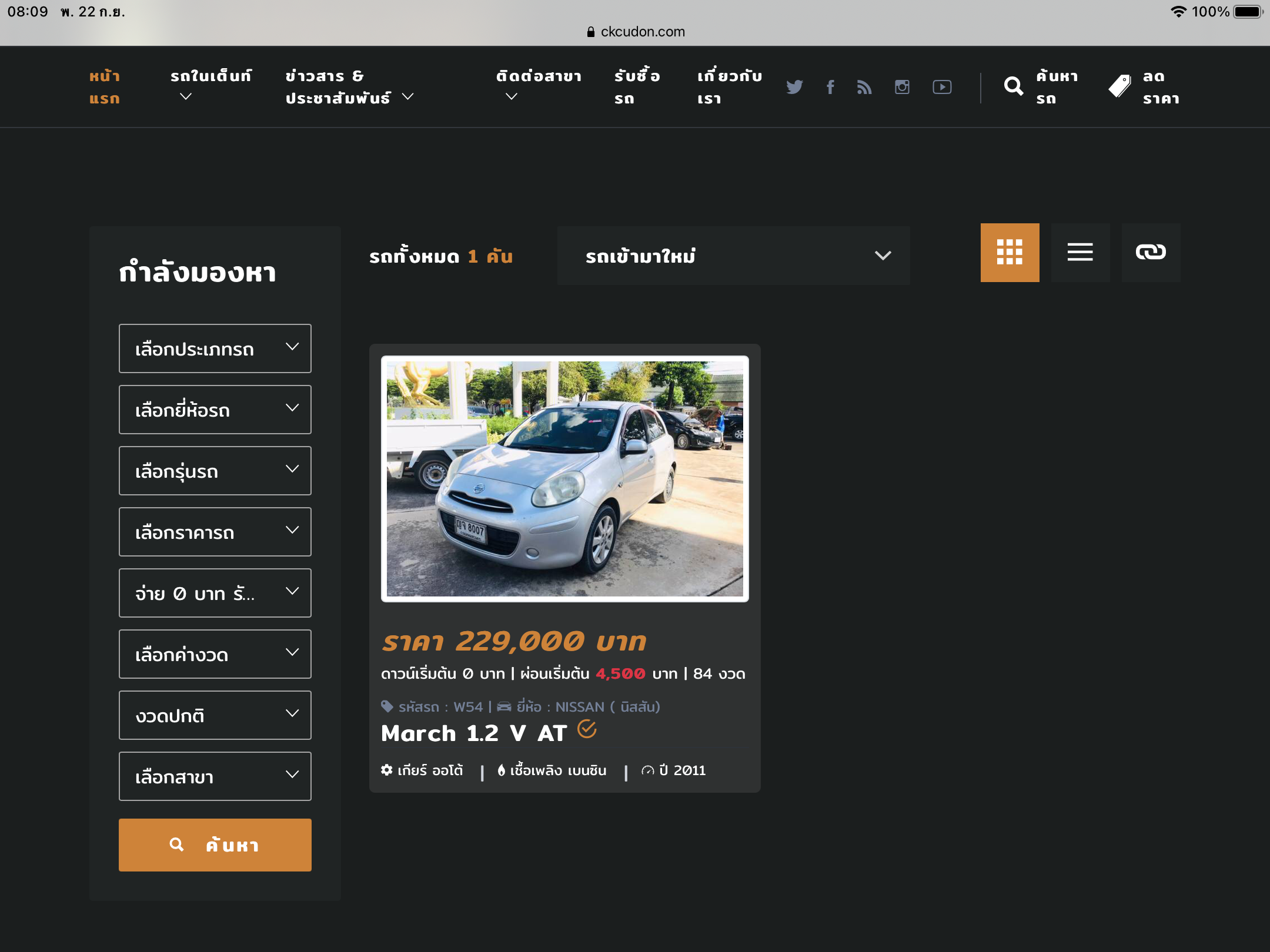Screen dimensions: 1270x952
Task: Expand ติดต่อสาขา menu
Action: click(x=539, y=86)
